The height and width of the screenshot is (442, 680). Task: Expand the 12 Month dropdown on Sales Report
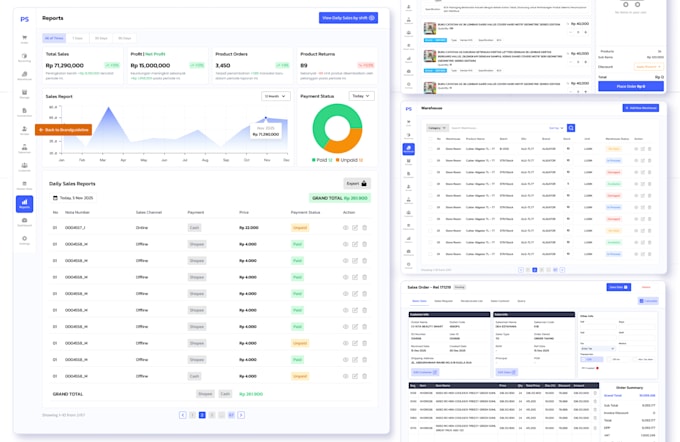tap(275, 96)
